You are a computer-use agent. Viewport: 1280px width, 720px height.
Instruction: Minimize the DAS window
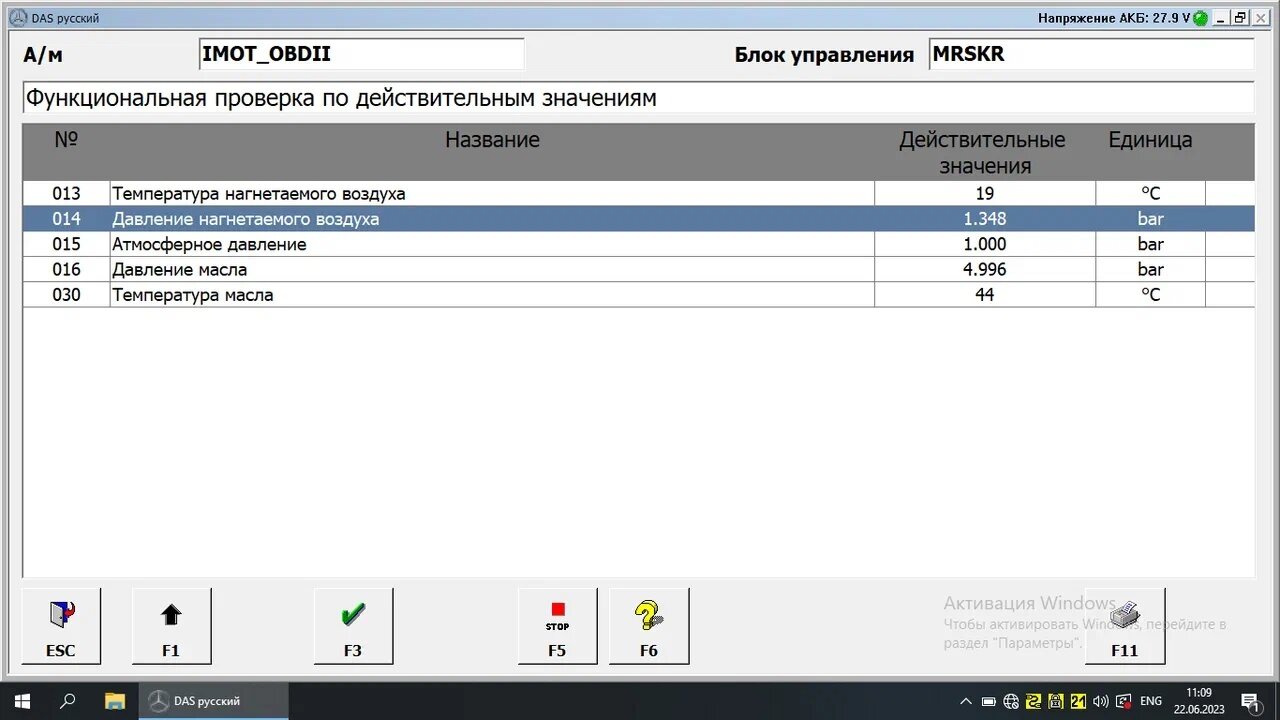1221,18
